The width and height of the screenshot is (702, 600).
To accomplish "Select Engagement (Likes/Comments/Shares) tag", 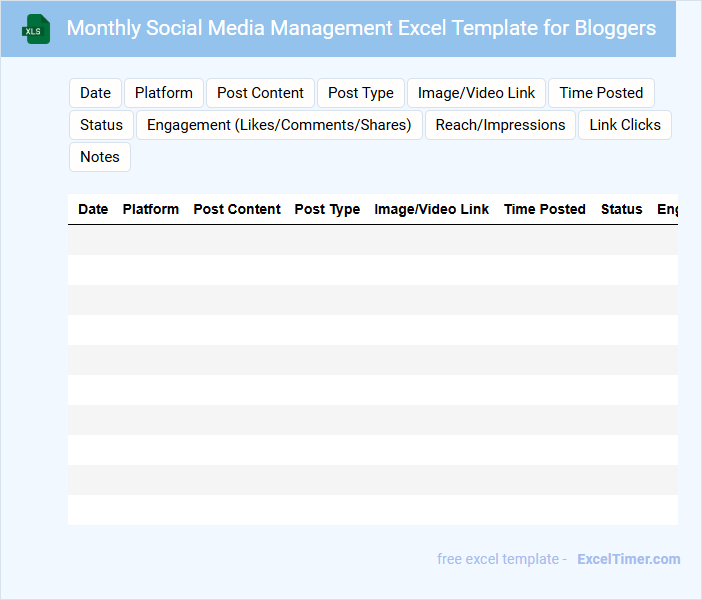I will [x=279, y=125].
